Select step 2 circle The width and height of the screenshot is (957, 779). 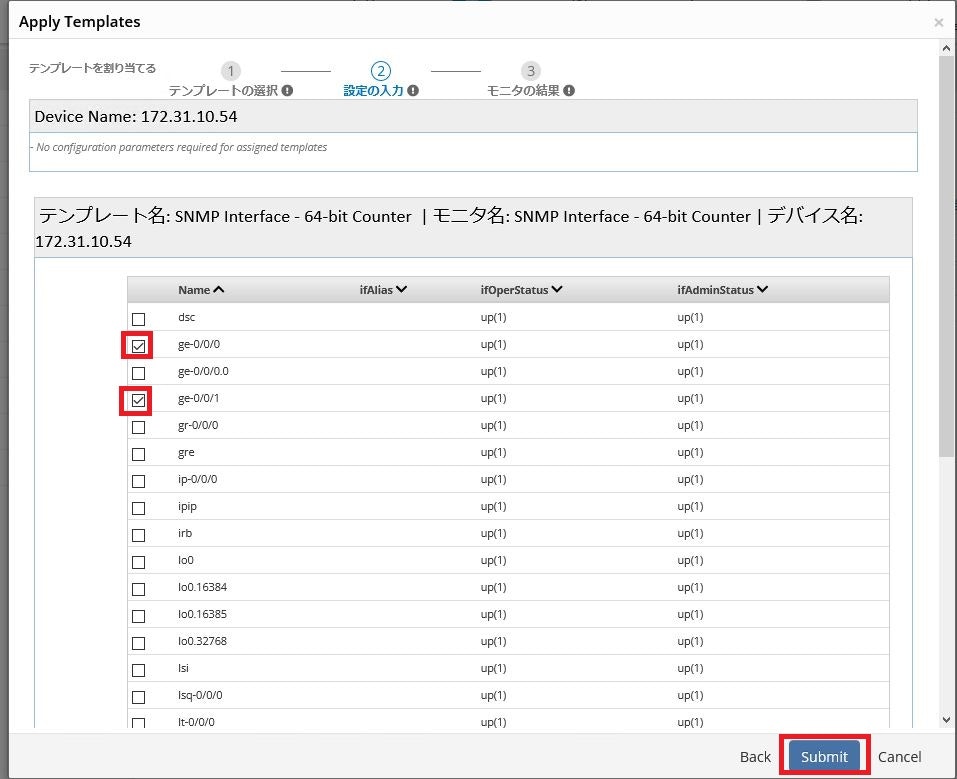[381, 71]
